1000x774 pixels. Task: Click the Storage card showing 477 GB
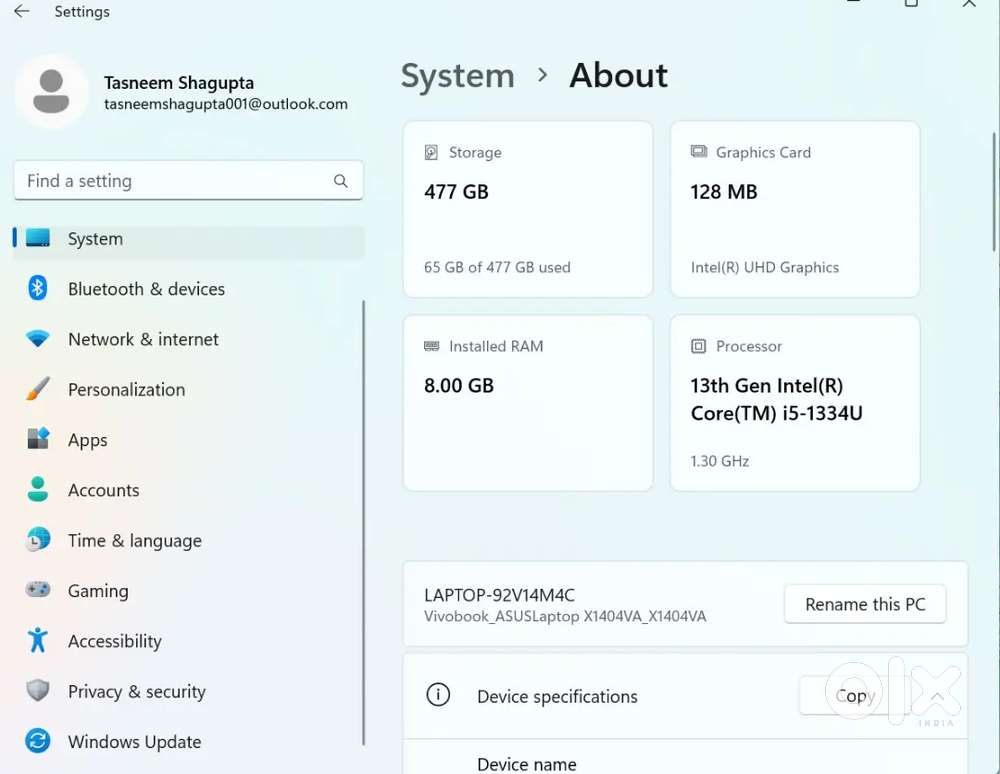pos(527,209)
